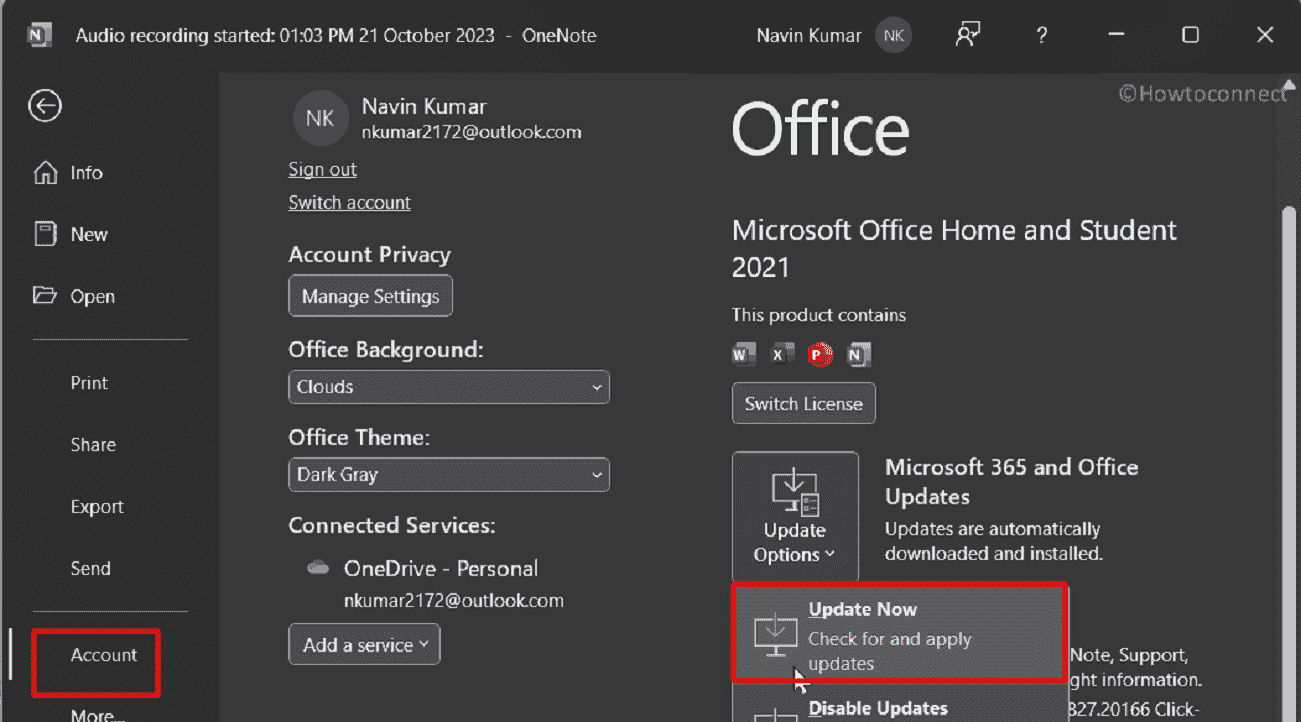The width and height of the screenshot is (1301, 722).
Task: Open the Share page
Action: pyautogui.click(x=93, y=445)
